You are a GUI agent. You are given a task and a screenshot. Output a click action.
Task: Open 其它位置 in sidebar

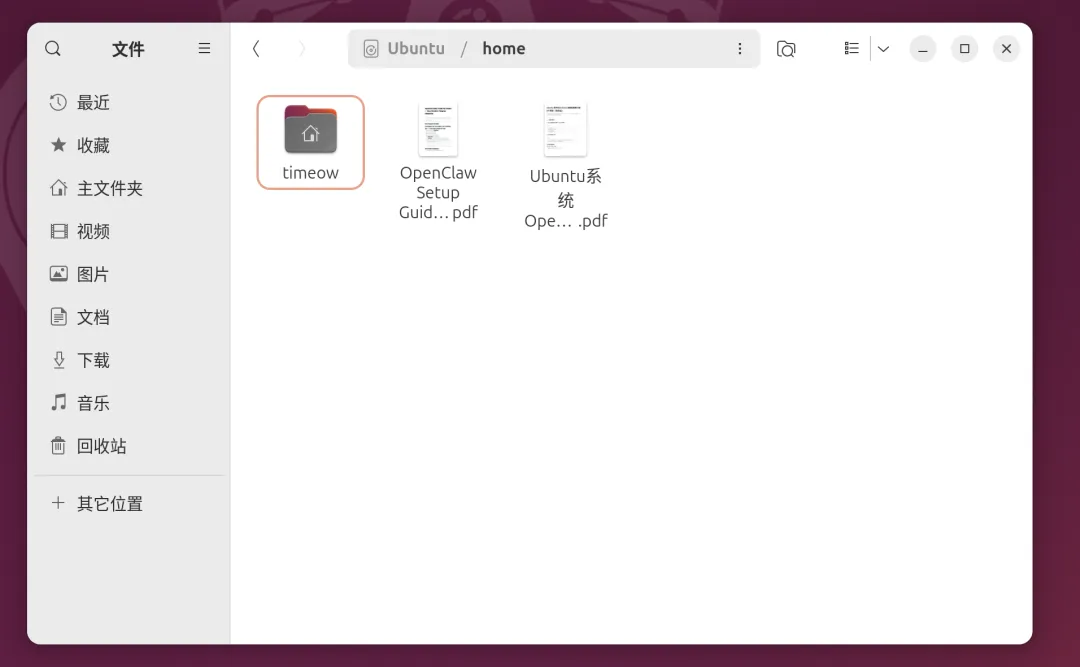click(110, 504)
